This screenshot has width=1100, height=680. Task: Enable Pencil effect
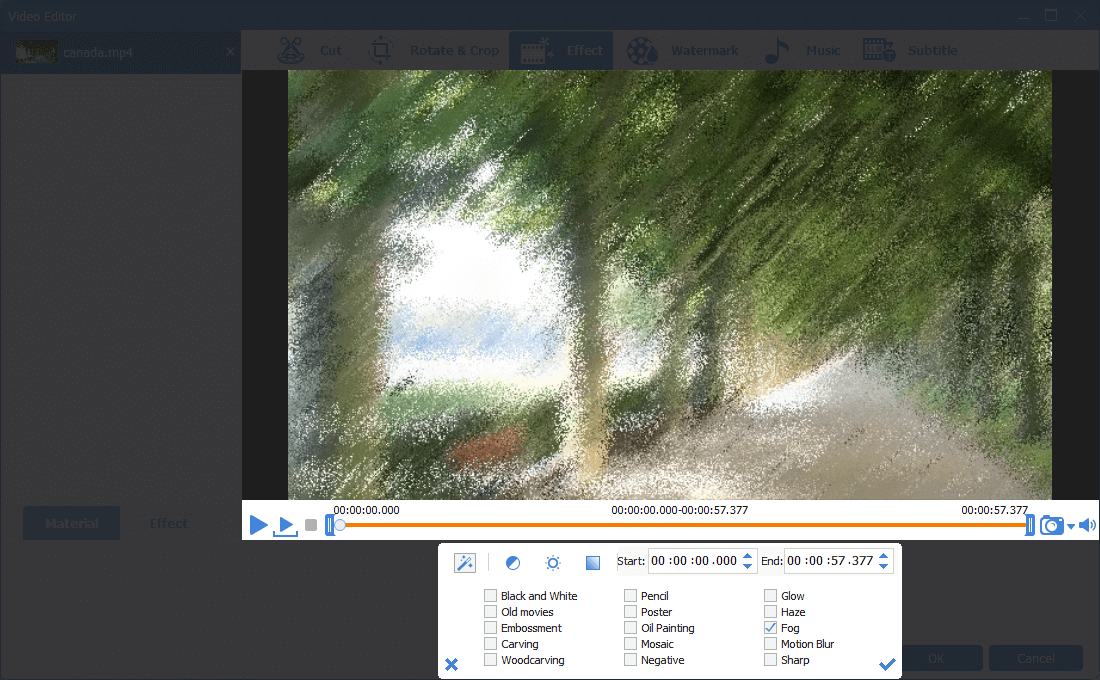[630, 596]
